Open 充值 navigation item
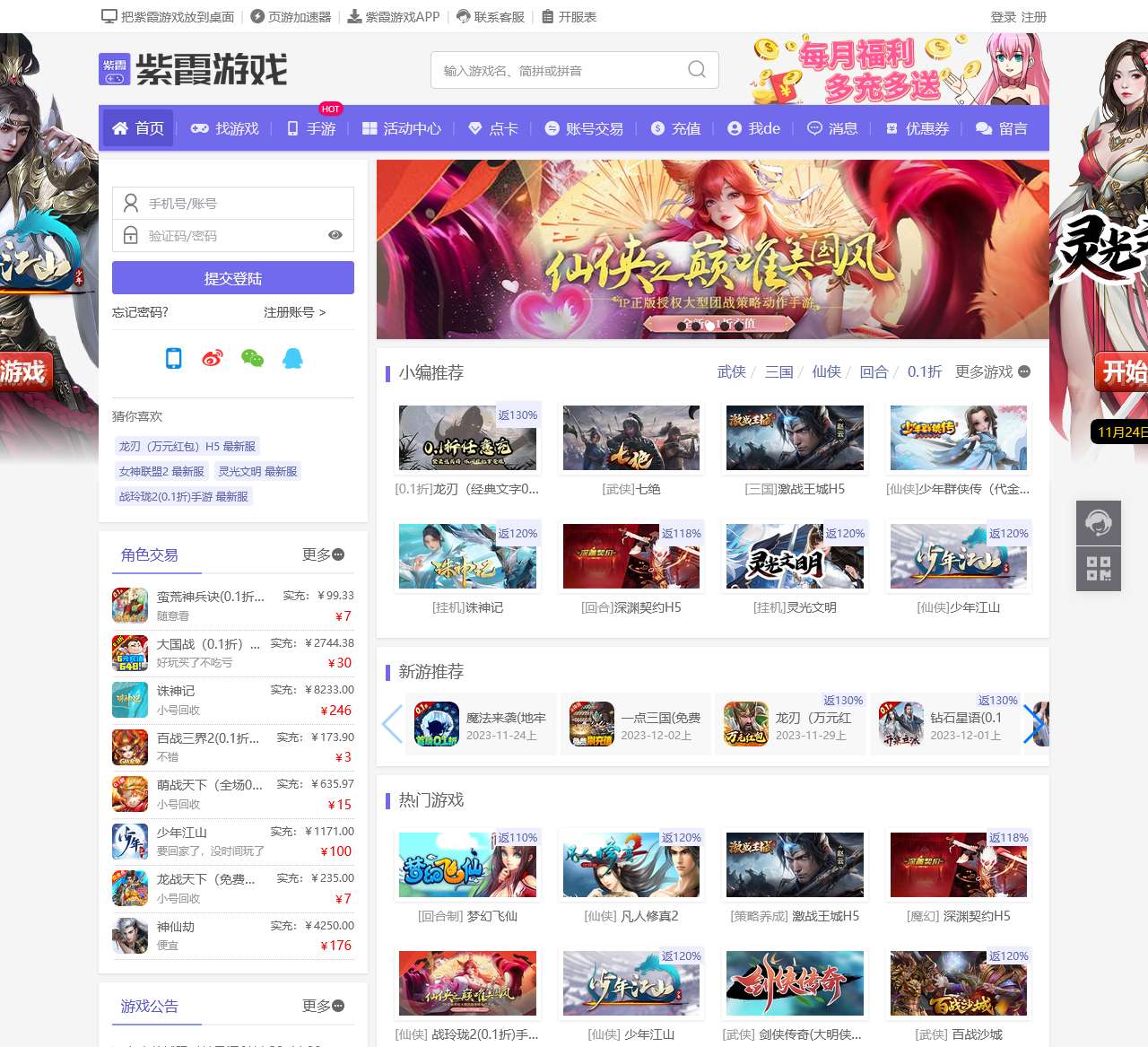Viewport: 1148px width, 1047px height. point(676,128)
